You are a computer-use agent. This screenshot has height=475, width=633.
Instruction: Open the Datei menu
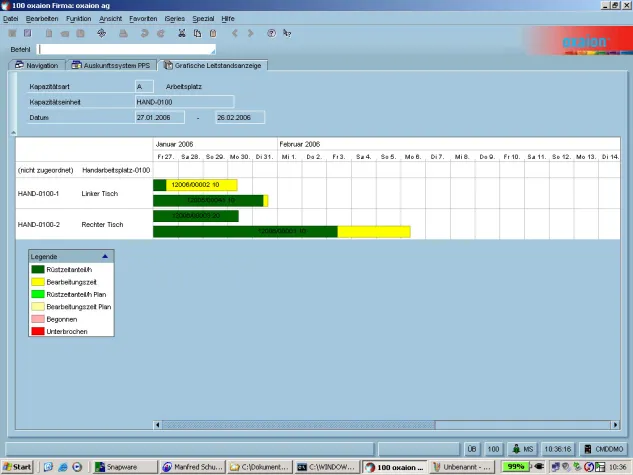pyautogui.click(x=11, y=19)
